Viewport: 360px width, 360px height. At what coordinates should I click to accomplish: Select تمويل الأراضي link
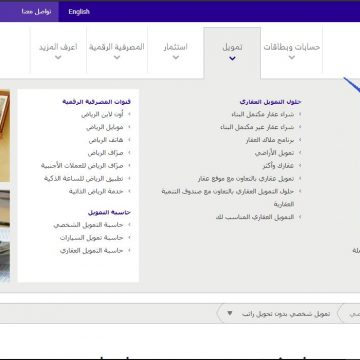[274, 153]
